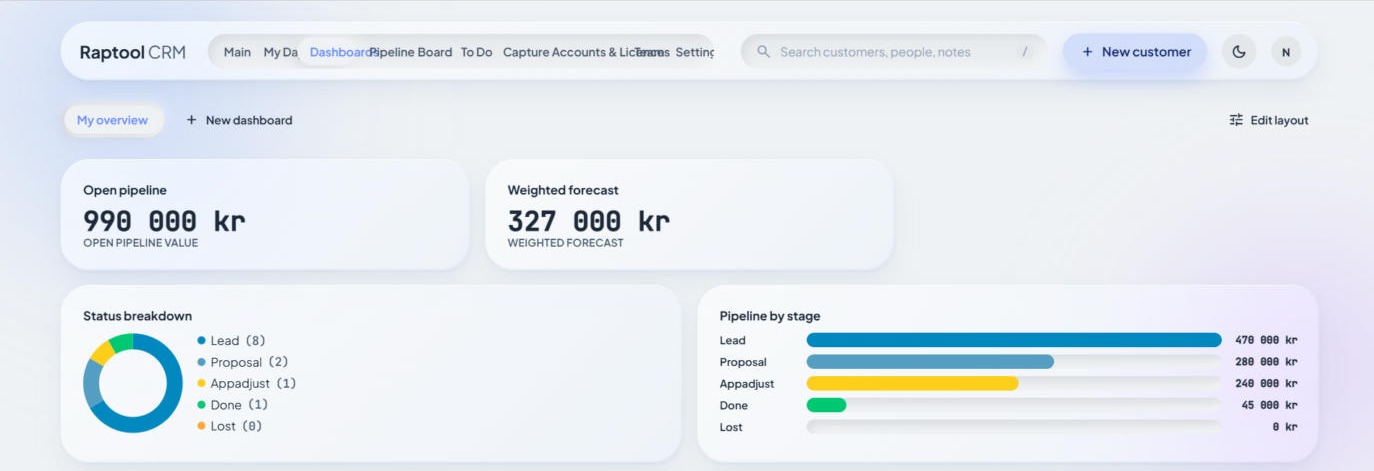
Task: Click the Proposal (2) legend color dot
Action: [x=201, y=362]
